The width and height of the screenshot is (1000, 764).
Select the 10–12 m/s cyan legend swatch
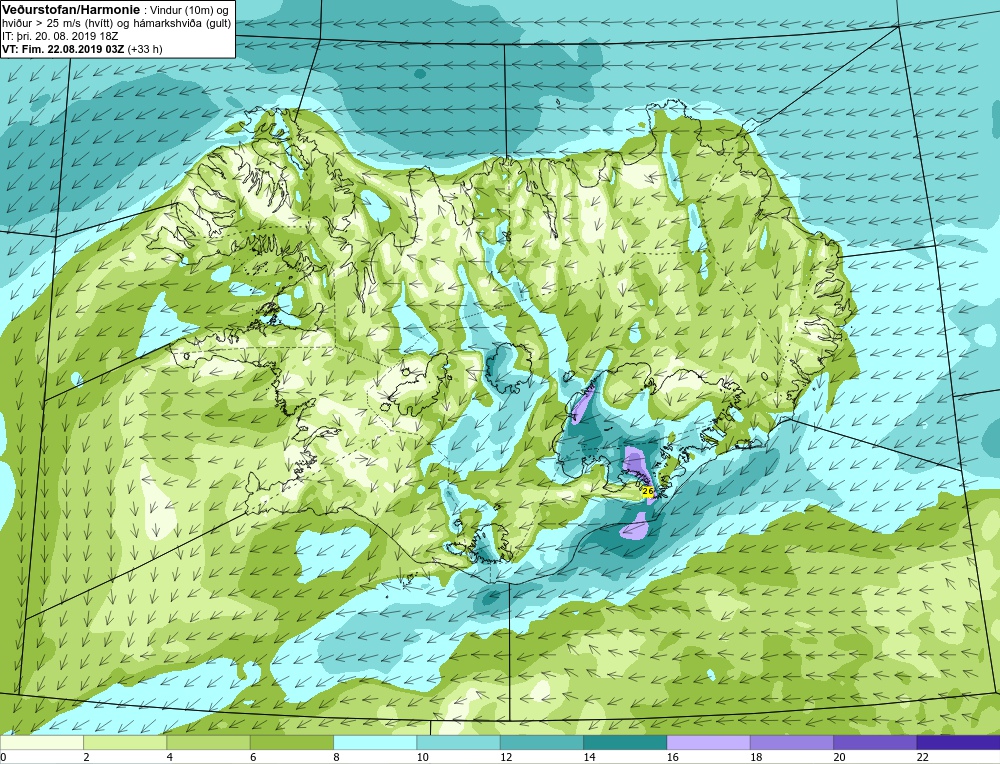(459, 742)
